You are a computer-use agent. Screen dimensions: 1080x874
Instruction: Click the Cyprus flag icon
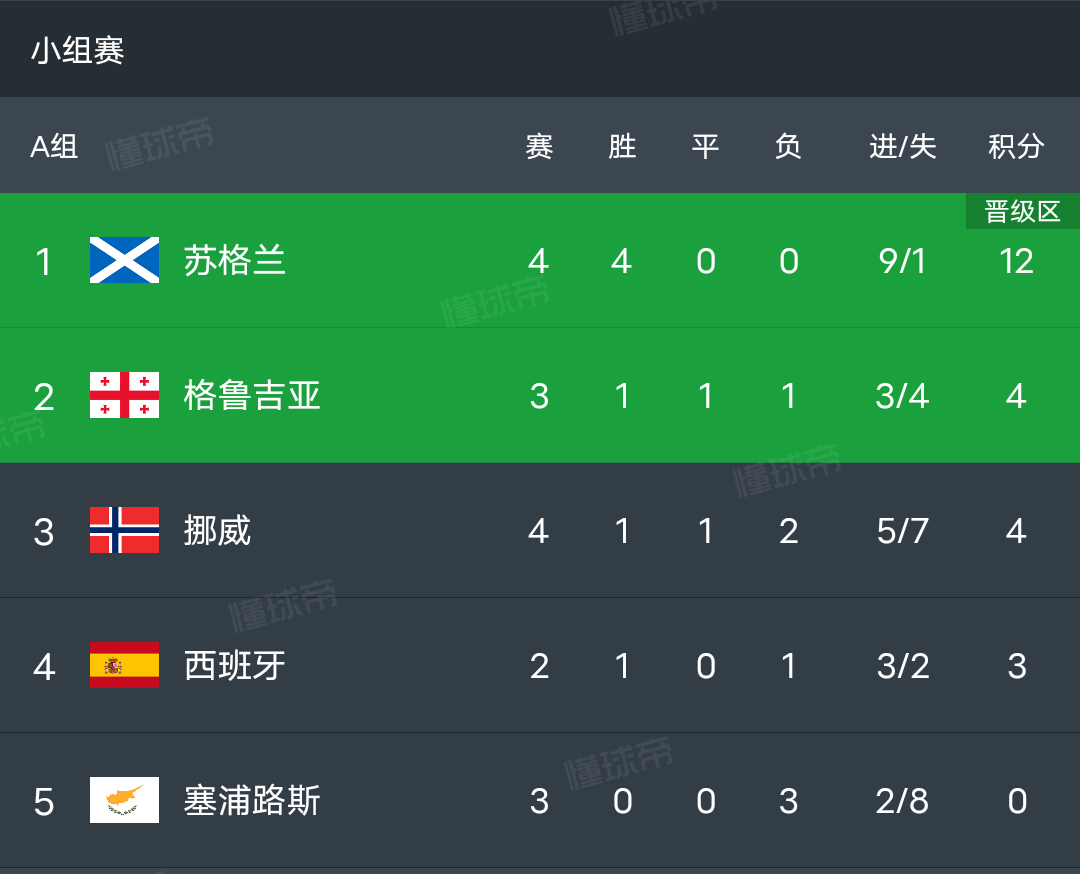[x=125, y=800]
